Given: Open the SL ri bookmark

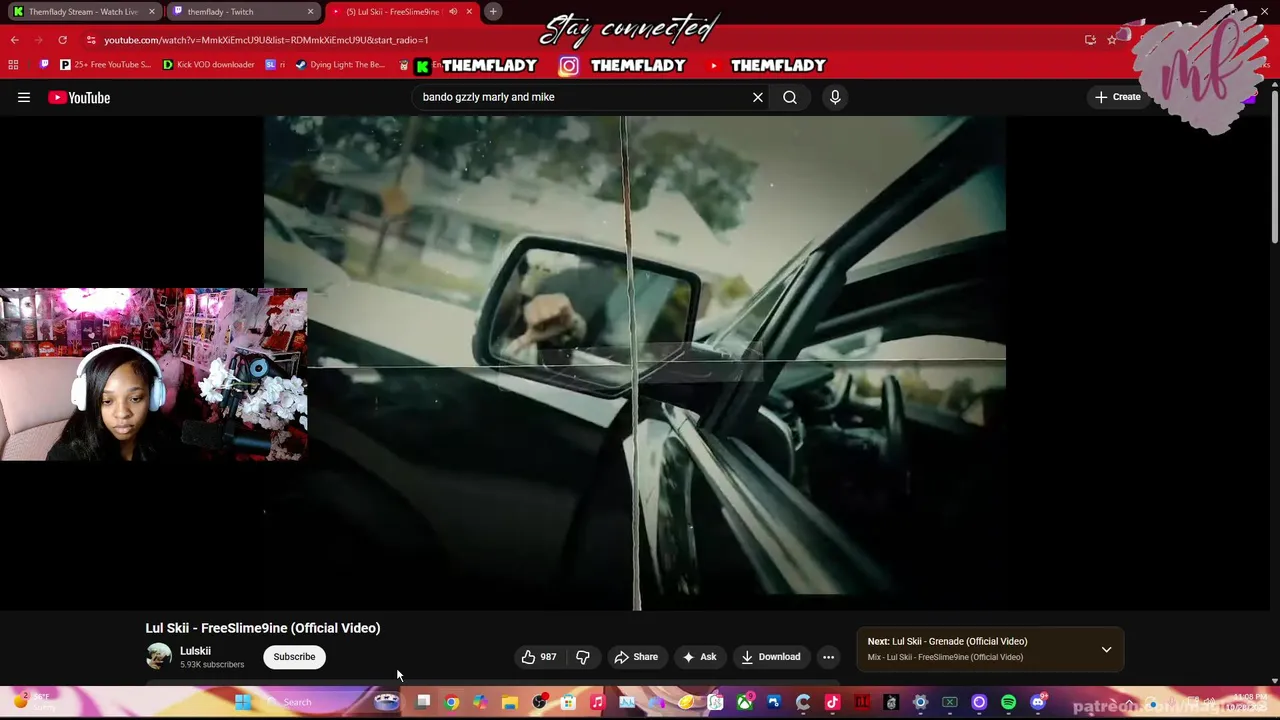Looking at the screenshot, I should 275,65.
